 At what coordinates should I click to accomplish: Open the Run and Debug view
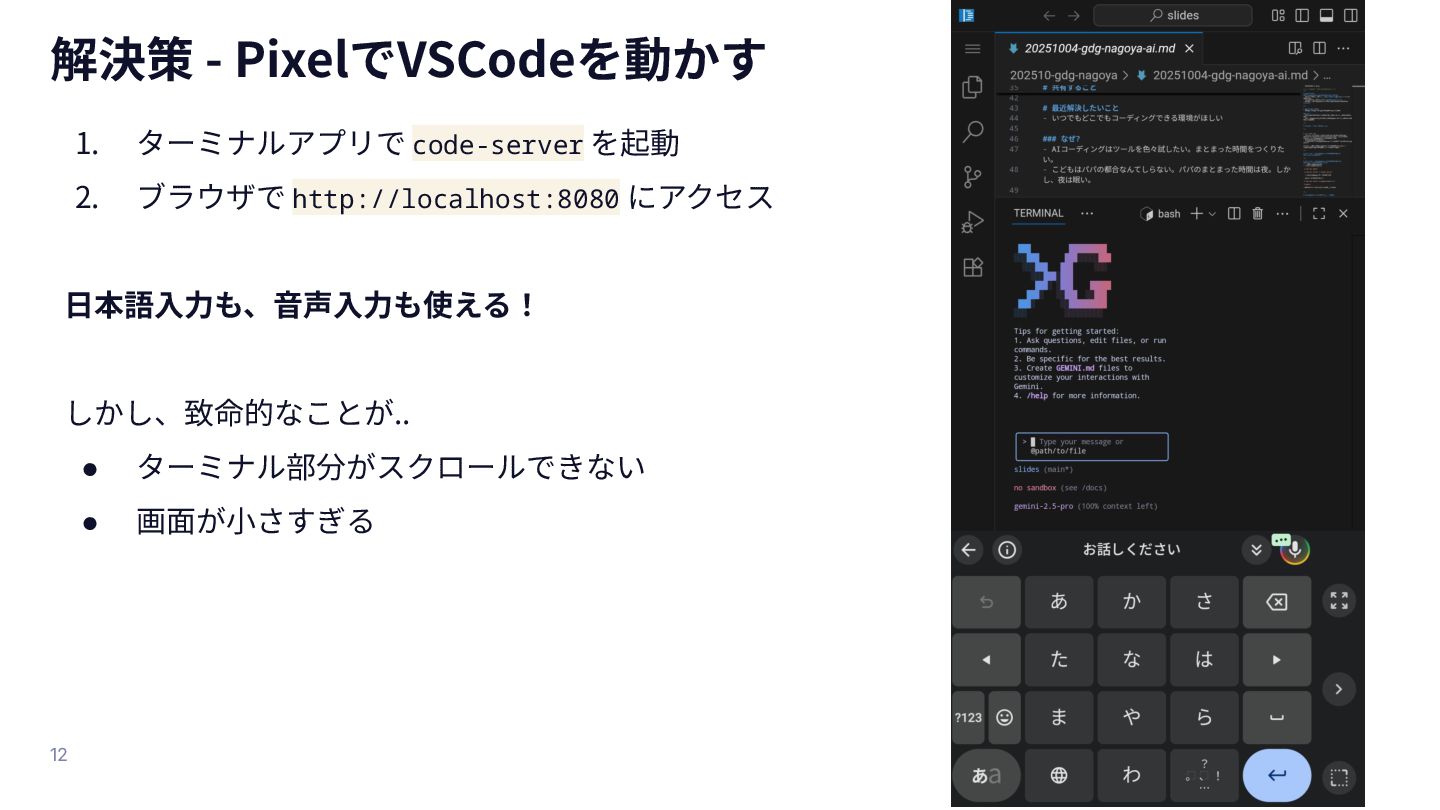[x=972, y=222]
